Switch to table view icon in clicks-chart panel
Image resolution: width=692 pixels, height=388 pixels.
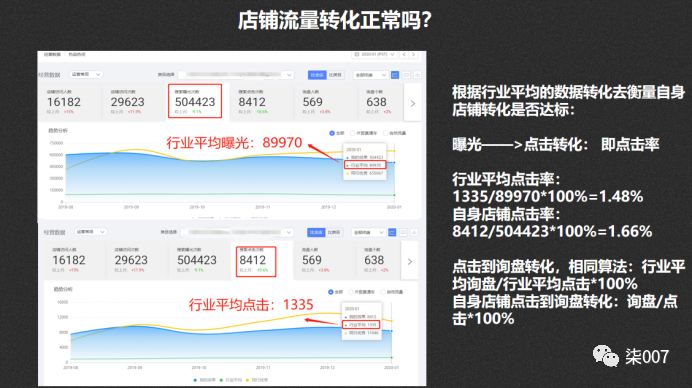coord(403,232)
